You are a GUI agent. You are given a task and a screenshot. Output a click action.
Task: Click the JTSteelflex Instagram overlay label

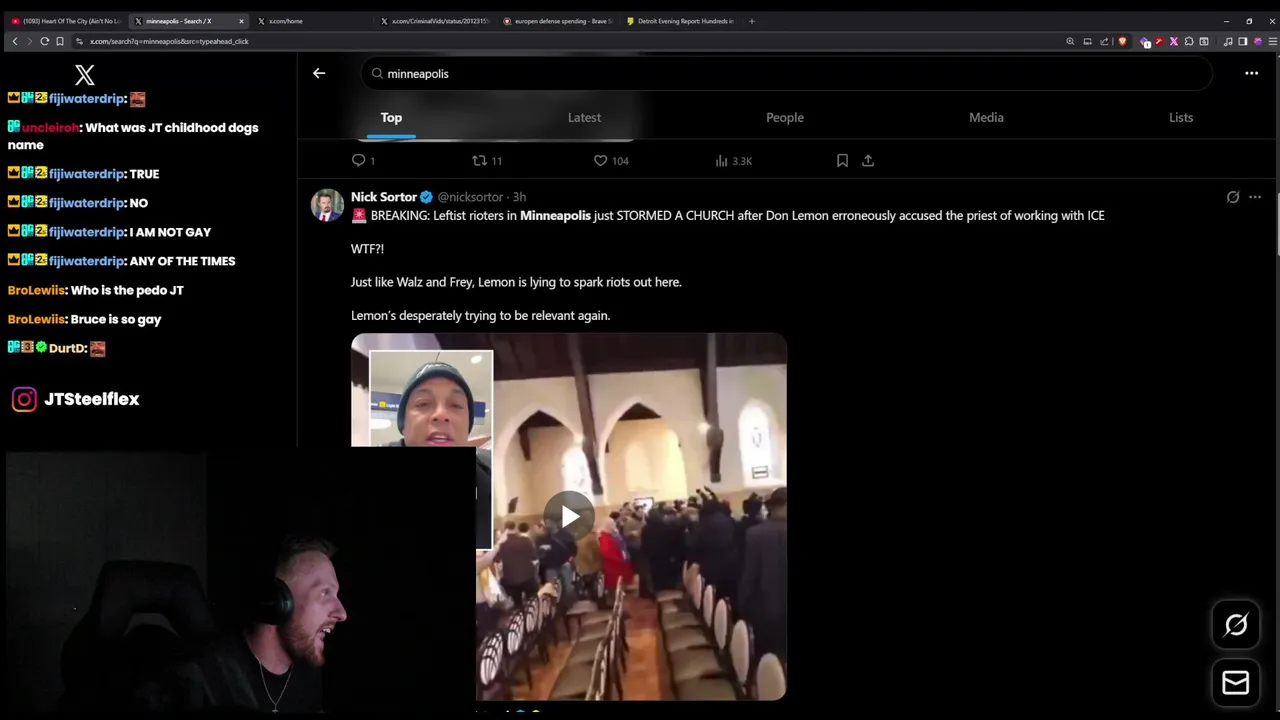pos(75,399)
